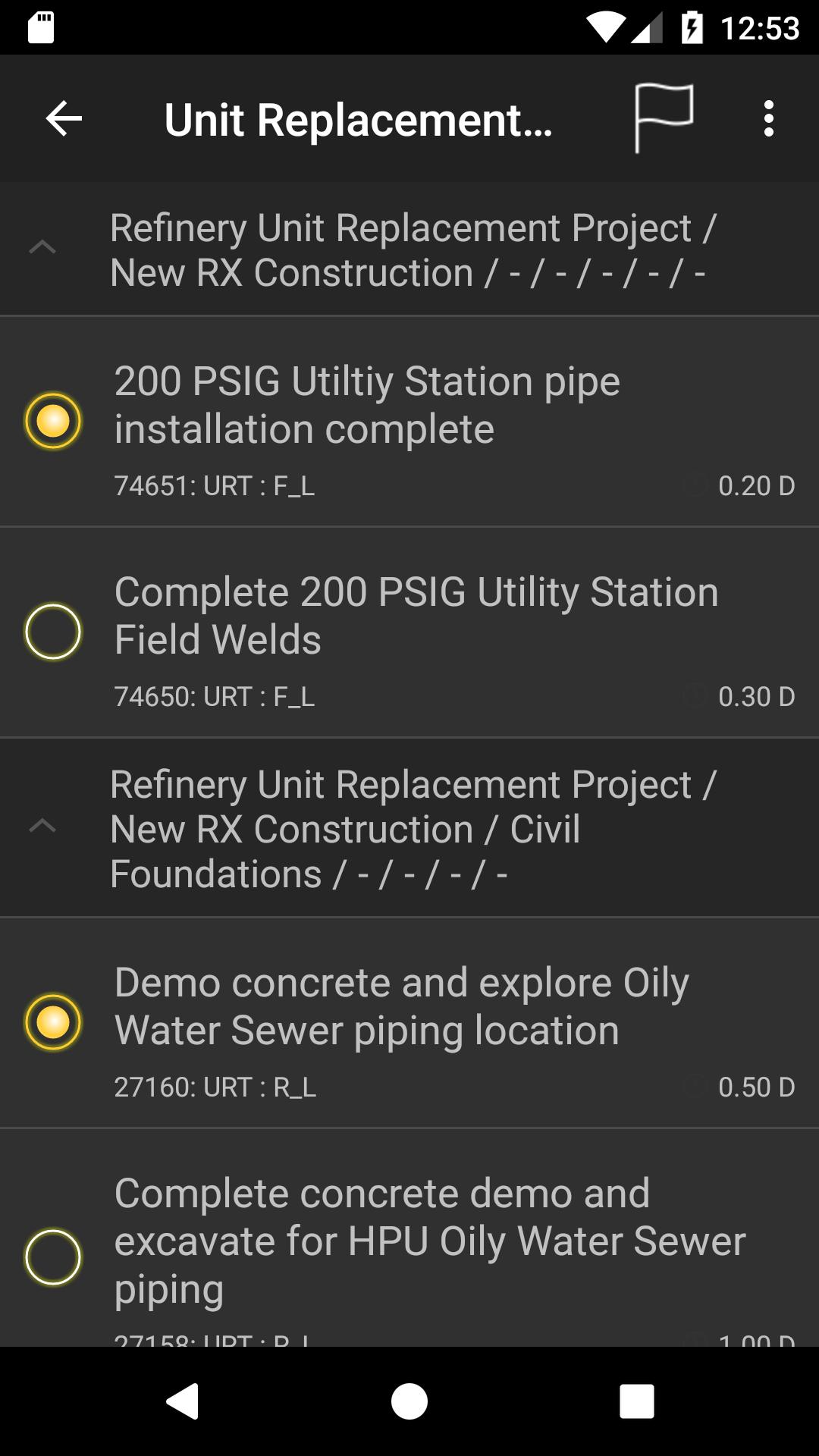The width and height of the screenshot is (819, 1456).
Task: Open the 200 PSIG Utiltiy Station pipe installation task
Action: [409, 422]
